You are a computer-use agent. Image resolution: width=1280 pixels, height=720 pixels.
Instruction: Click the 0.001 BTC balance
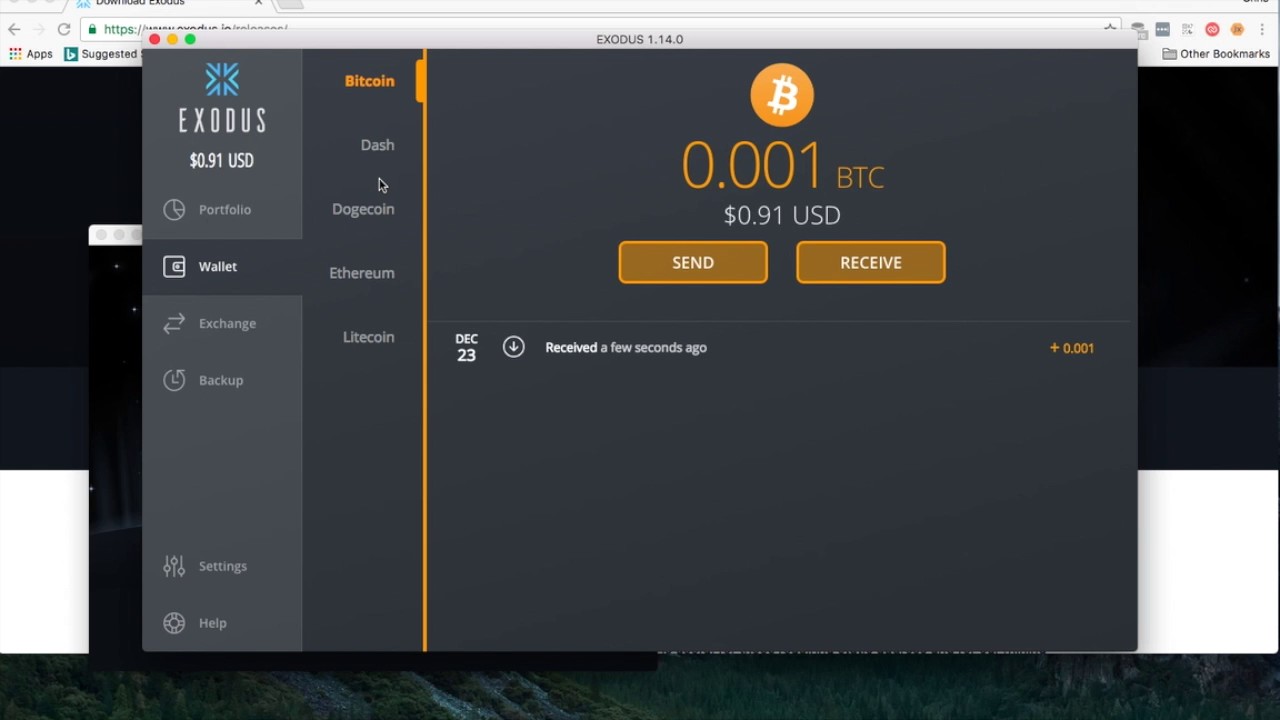pyautogui.click(x=782, y=165)
